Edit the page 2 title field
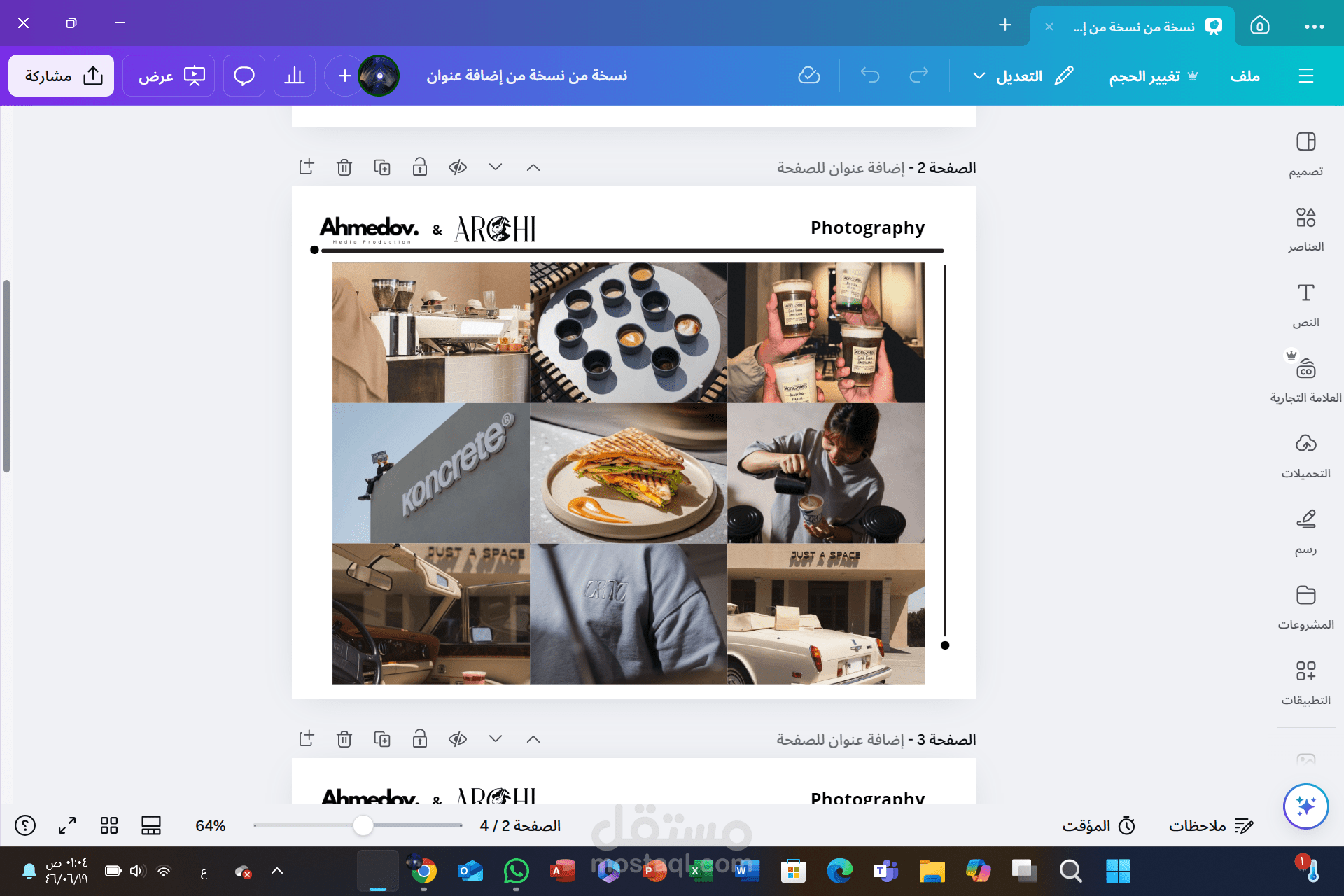 (841, 168)
